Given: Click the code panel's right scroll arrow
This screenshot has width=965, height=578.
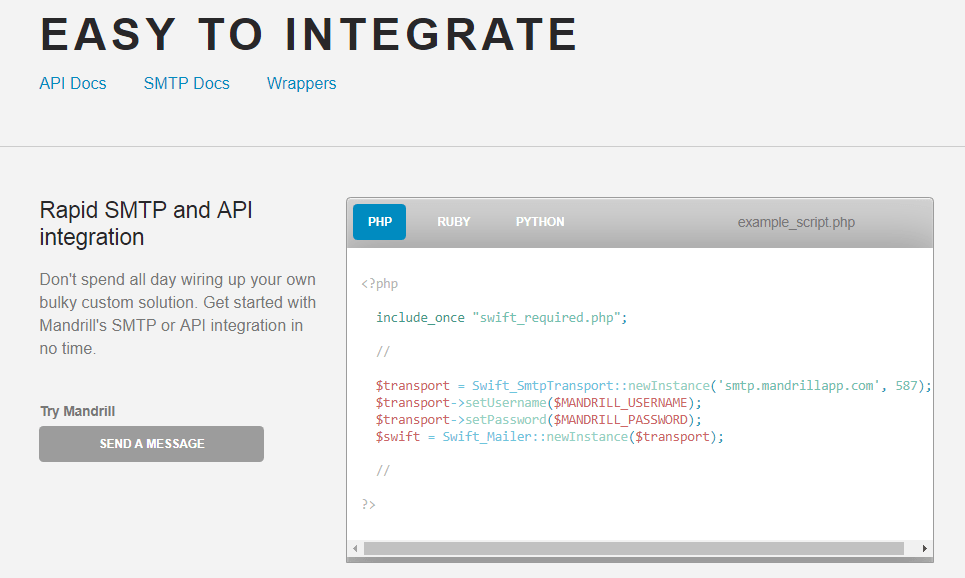Looking at the screenshot, I should coord(924,548).
